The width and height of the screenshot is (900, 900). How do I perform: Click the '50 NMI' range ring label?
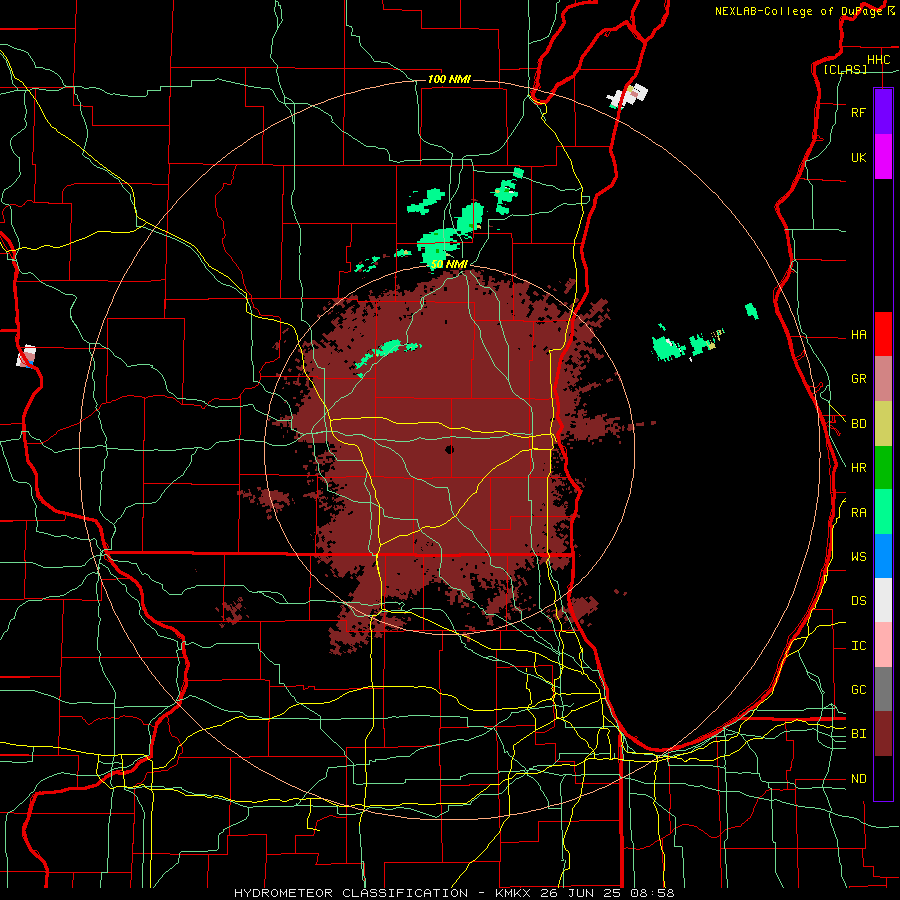[449, 265]
